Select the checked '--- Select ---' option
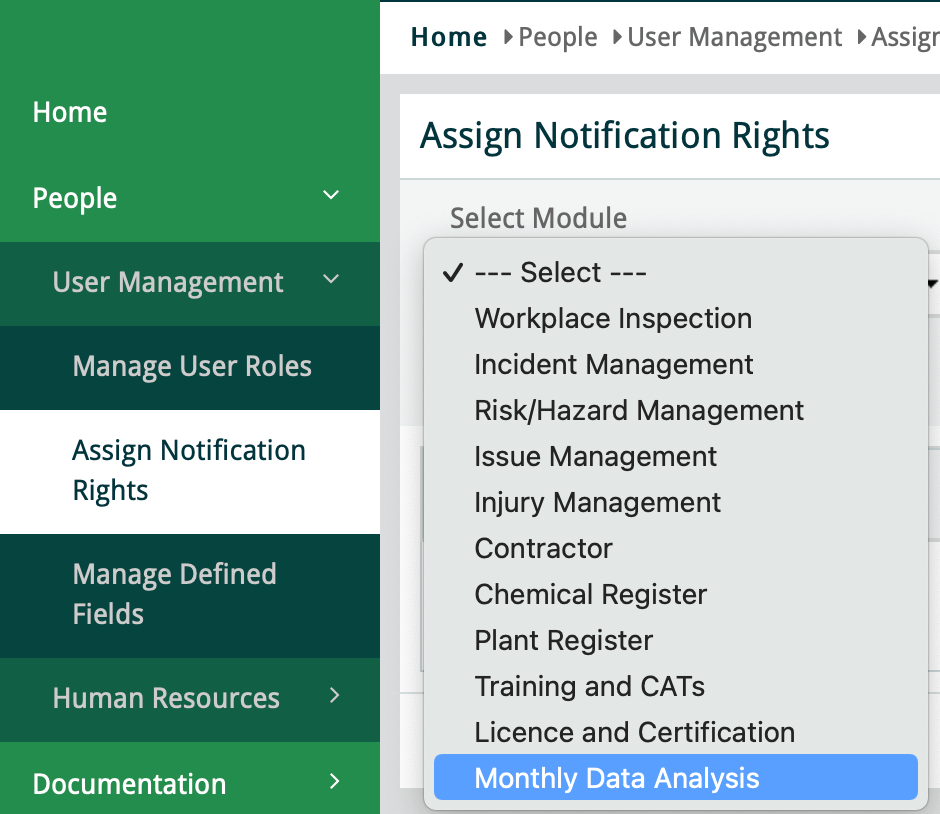Image resolution: width=940 pixels, height=814 pixels. [x=560, y=273]
